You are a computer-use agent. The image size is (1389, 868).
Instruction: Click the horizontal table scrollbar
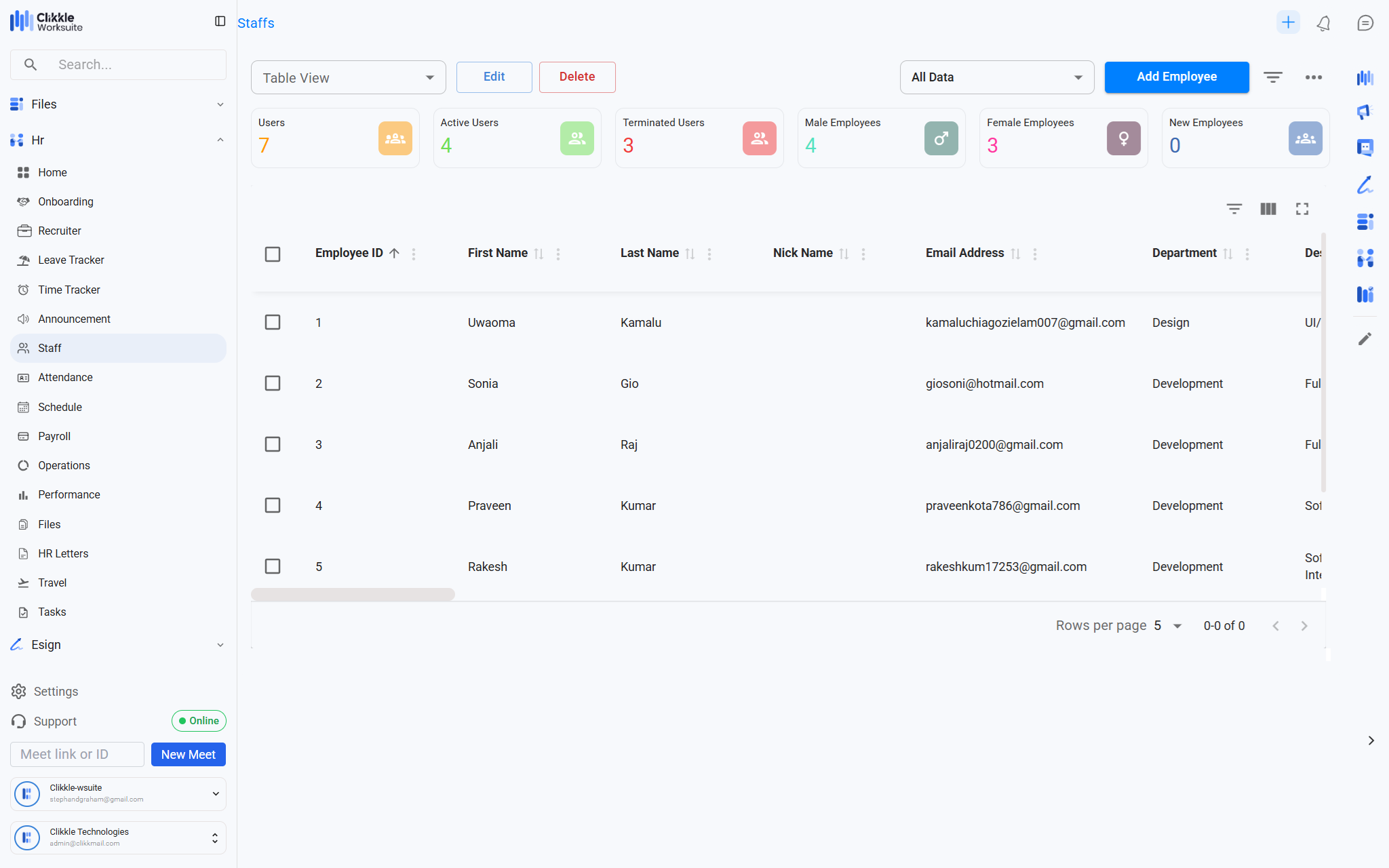tap(353, 595)
